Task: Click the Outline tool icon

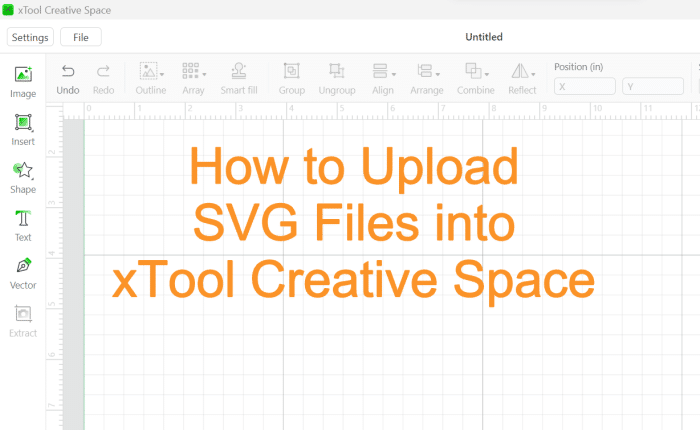Action: (148, 71)
